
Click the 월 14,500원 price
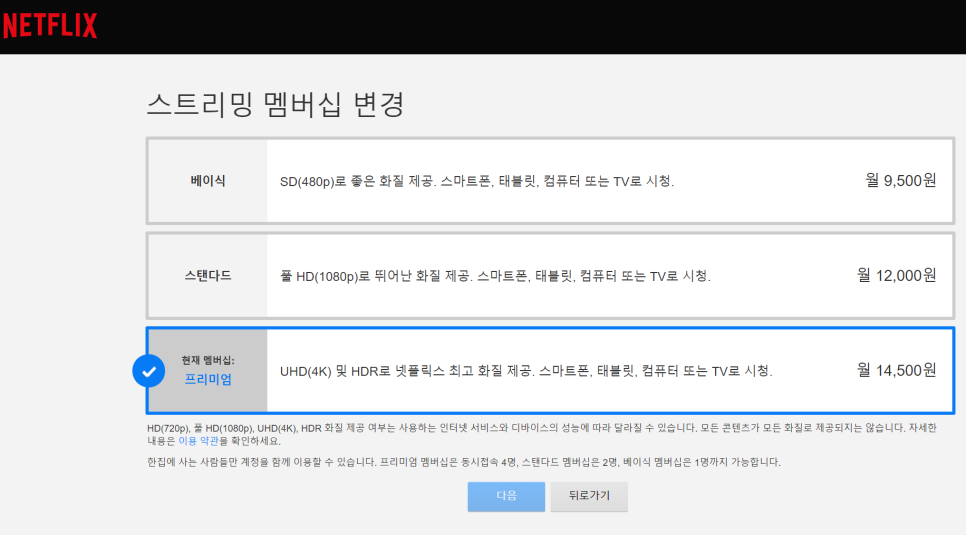[896, 370]
